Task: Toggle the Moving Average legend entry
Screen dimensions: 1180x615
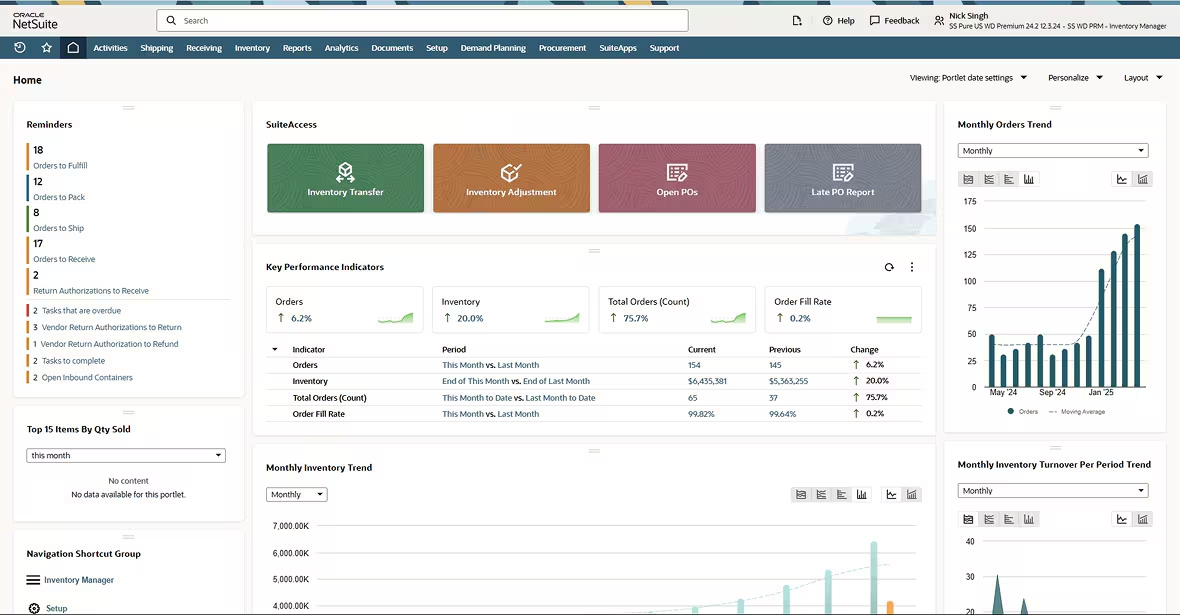Action: (x=1085, y=410)
